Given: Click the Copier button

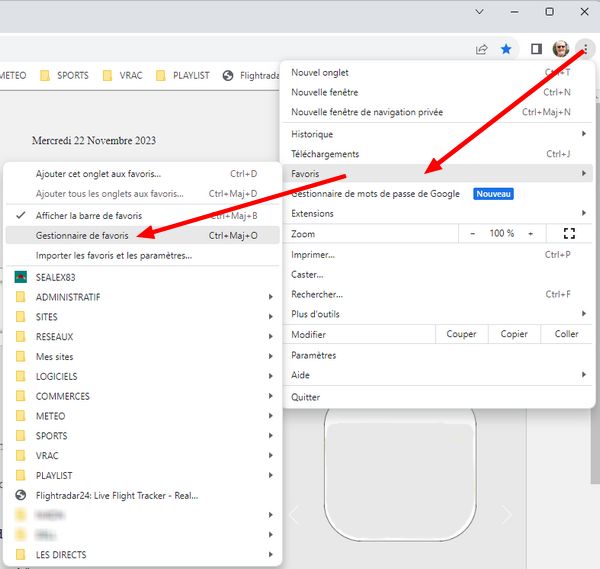Looking at the screenshot, I should (514, 334).
